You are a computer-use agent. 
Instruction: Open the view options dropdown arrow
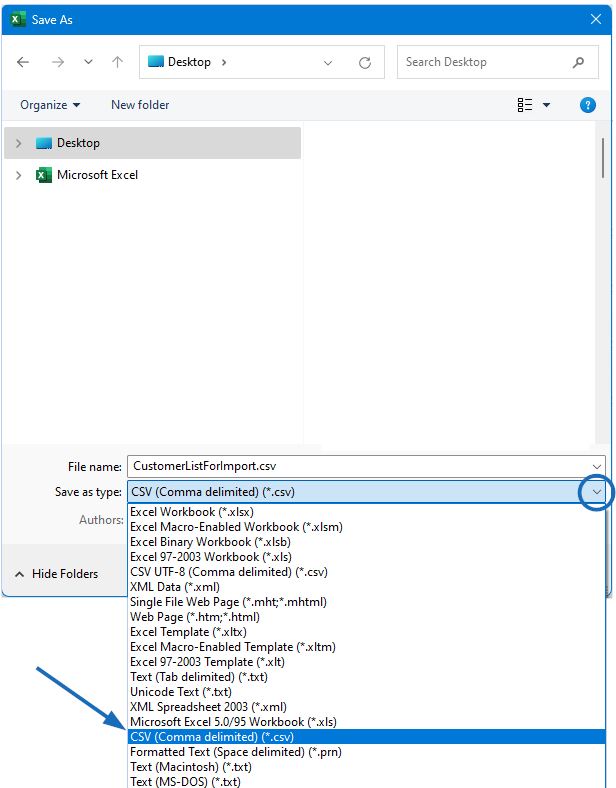tap(546, 105)
